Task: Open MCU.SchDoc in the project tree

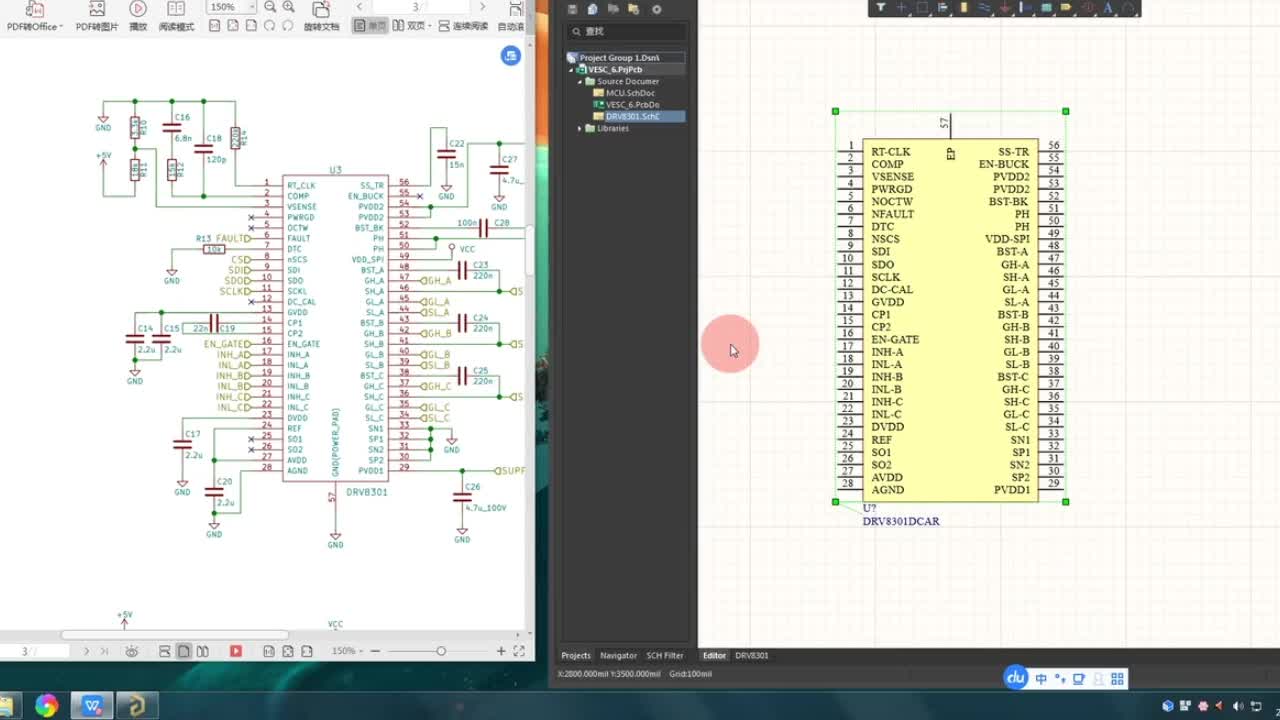Action: pos(630,93)
